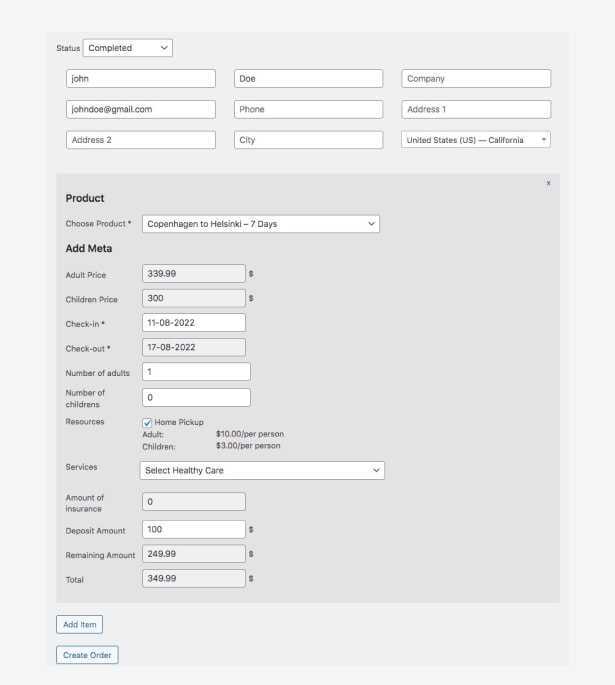Image resolution: width=615 pixels, height=685 pixels.
Task: Click the Deposit Amount field showing 100
Action: tap(194, 529)
